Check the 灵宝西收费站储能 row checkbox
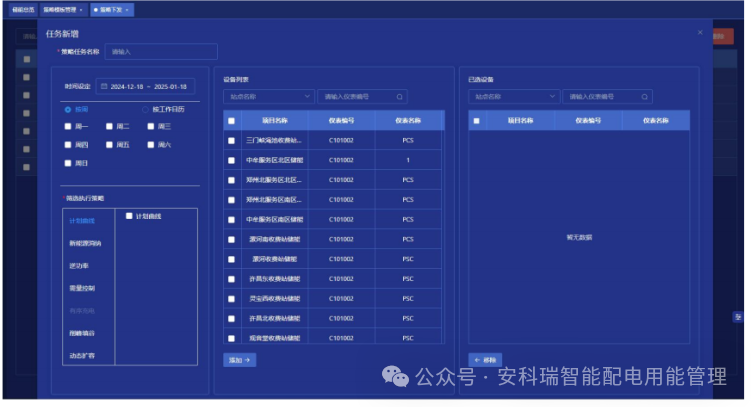 (231, 299)
